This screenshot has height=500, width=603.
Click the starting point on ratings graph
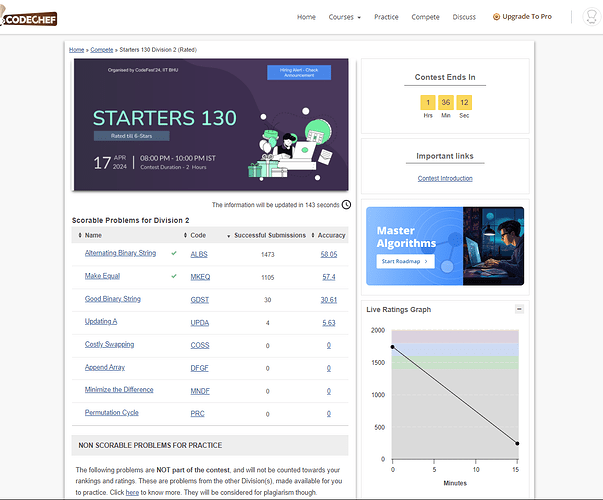coord(392,347)
